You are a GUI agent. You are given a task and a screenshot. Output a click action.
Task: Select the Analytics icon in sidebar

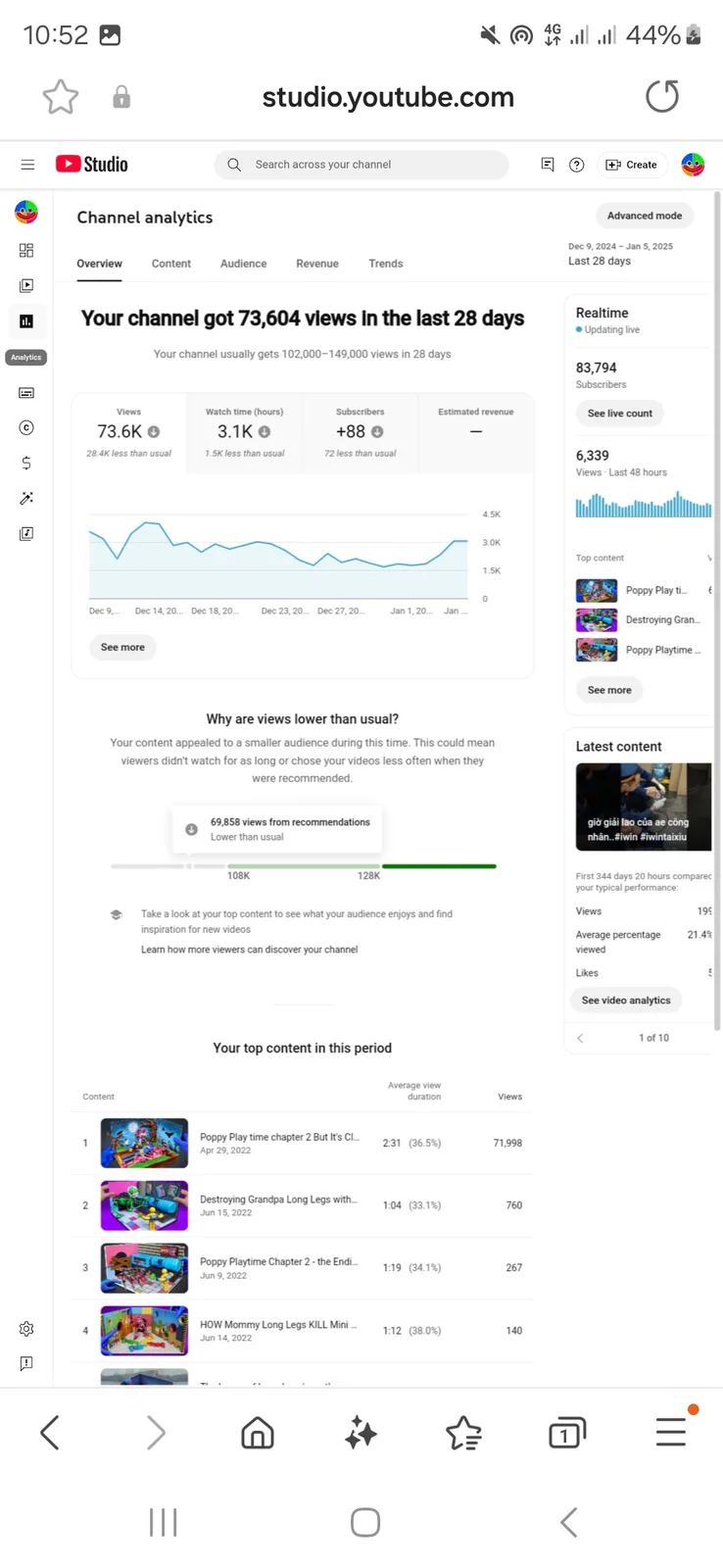(26, 321)
